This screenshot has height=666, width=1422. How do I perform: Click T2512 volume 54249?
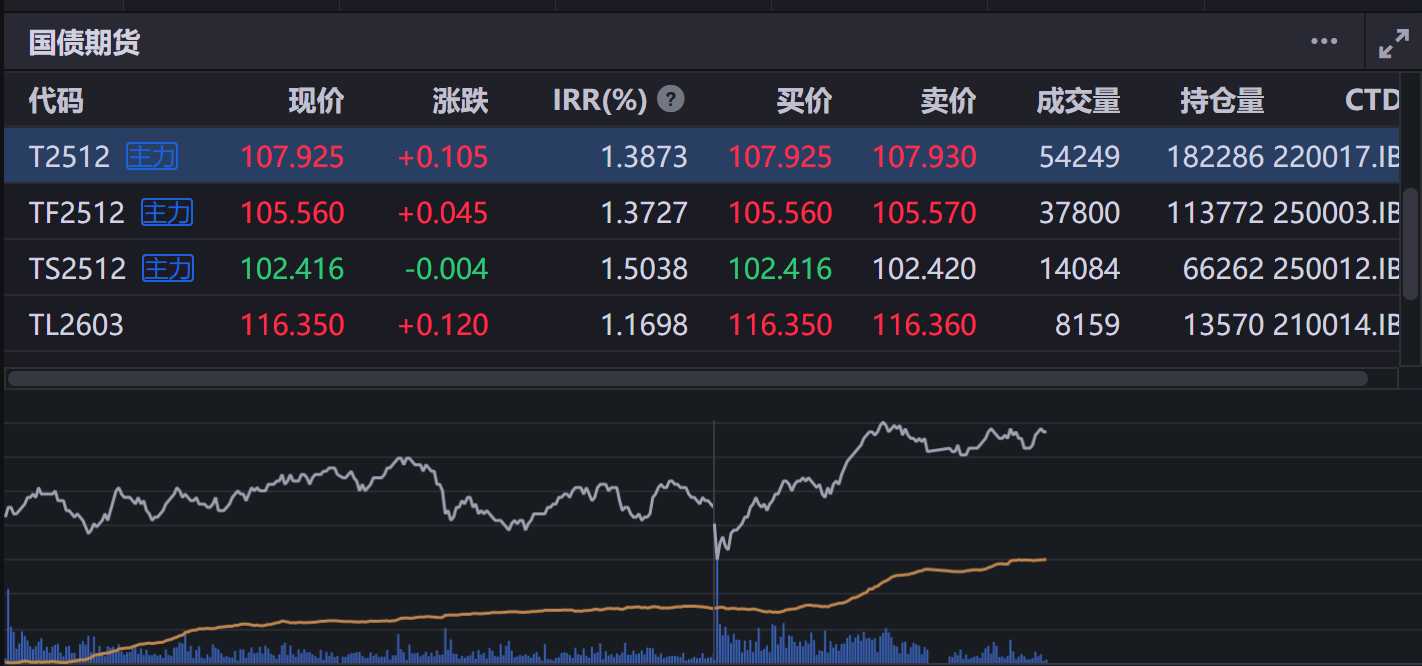(1080, 157)
